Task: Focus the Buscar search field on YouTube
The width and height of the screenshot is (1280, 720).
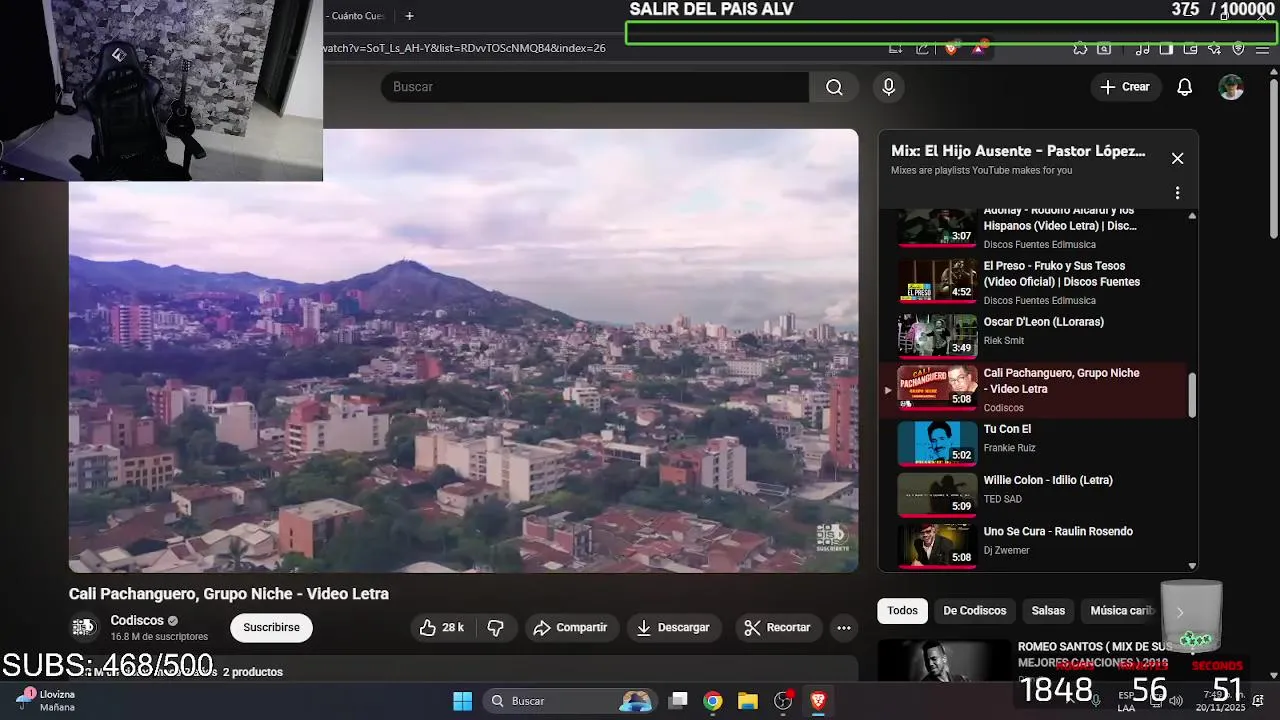Action: coord(595,87)
